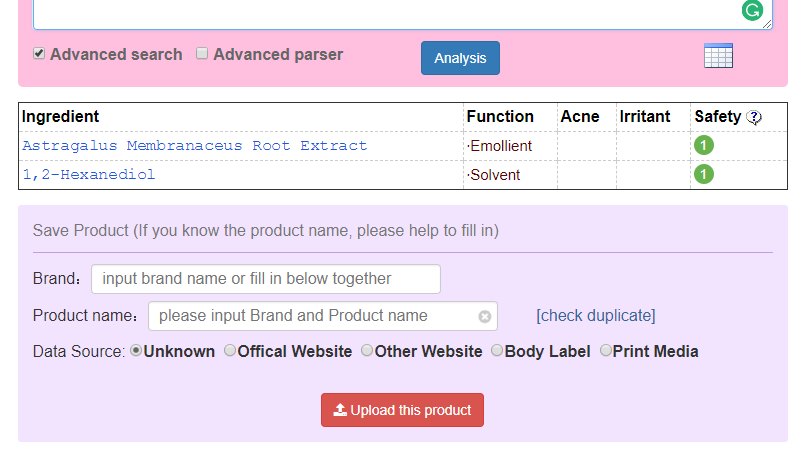Select Body Label data source
This screenshot has height=454, width=801.
pos(497,351)
